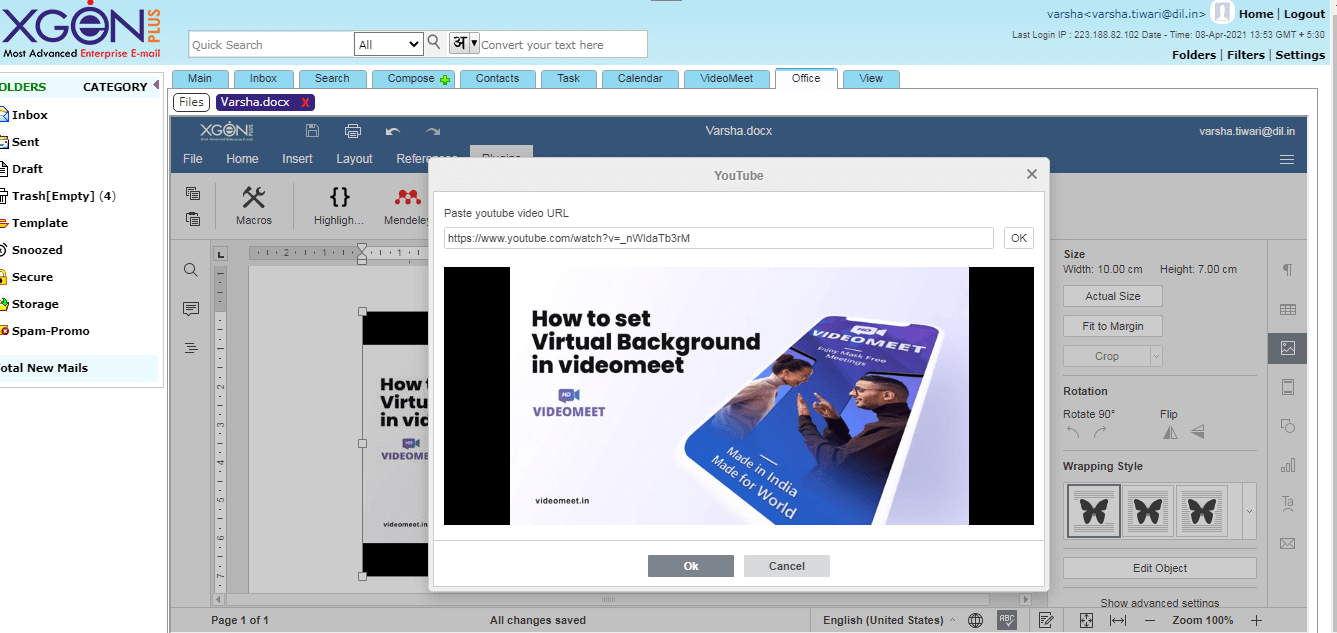Toggle track changes icon in status bar
Viewport: 1337px width, 633px height.
(1046, 620)
